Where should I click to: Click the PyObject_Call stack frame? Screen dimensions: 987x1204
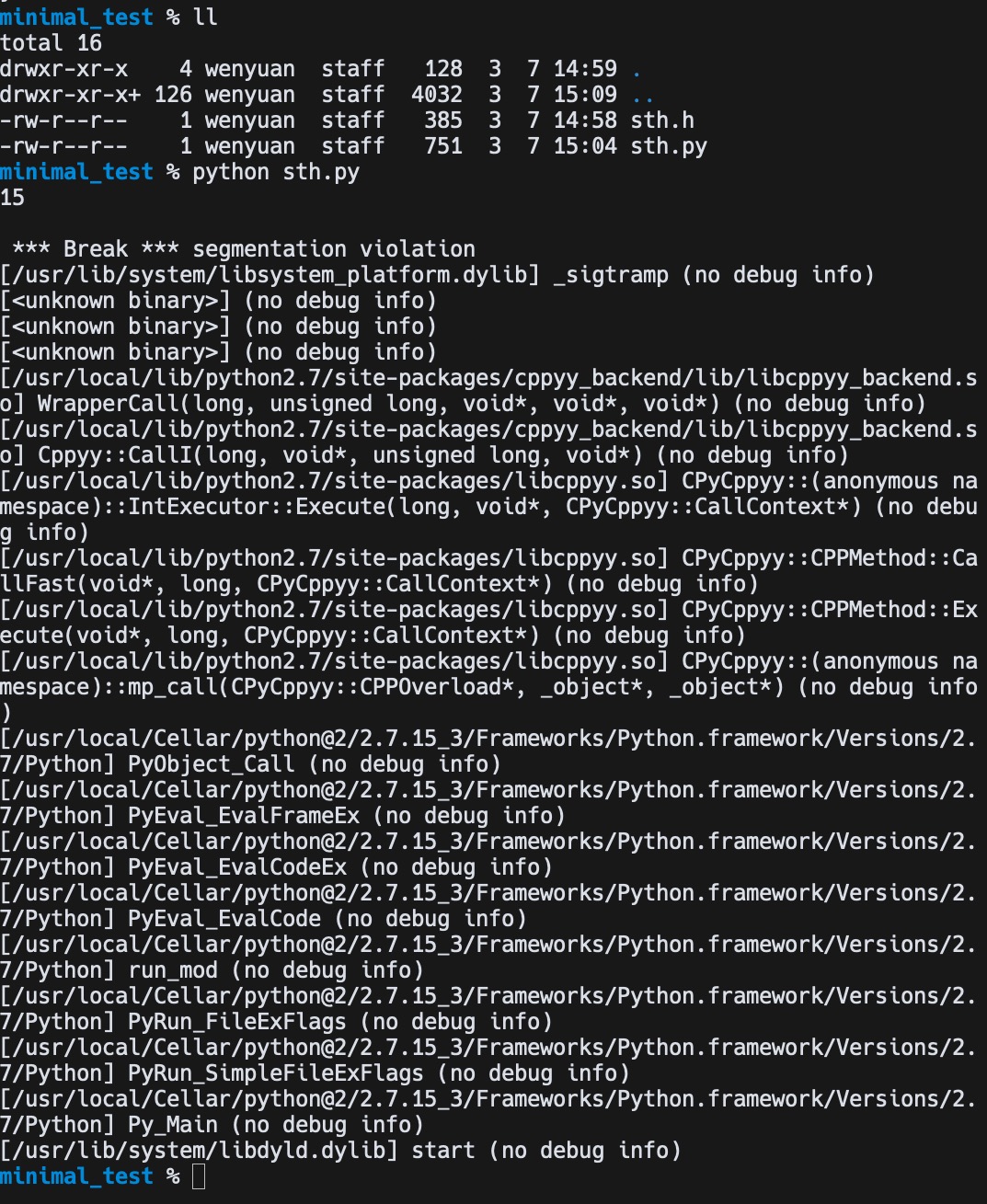212,764
